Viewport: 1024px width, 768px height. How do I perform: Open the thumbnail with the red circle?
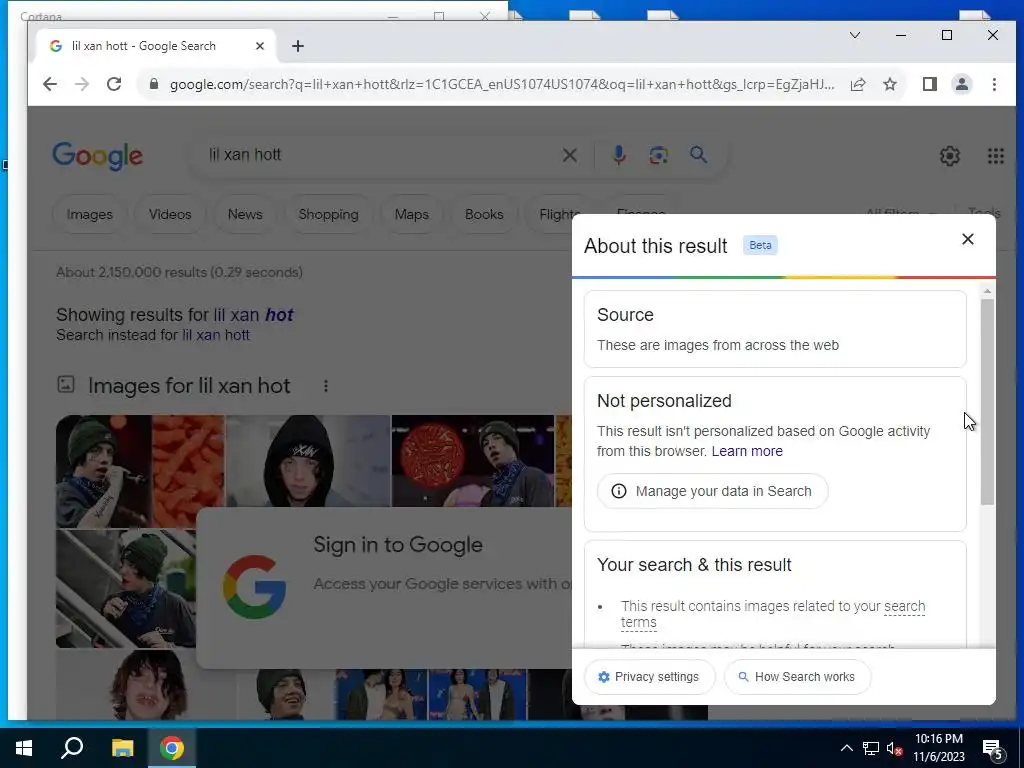(x=472, y=461)
